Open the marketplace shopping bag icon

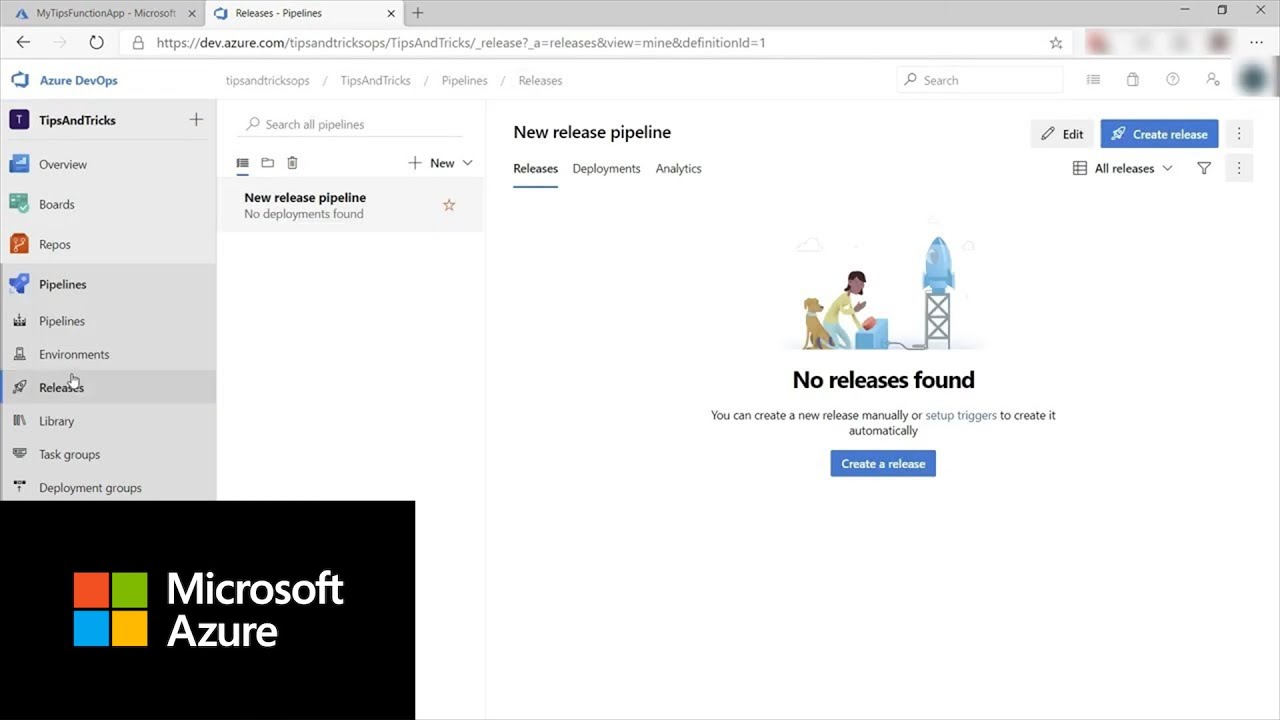[1133, 80]
